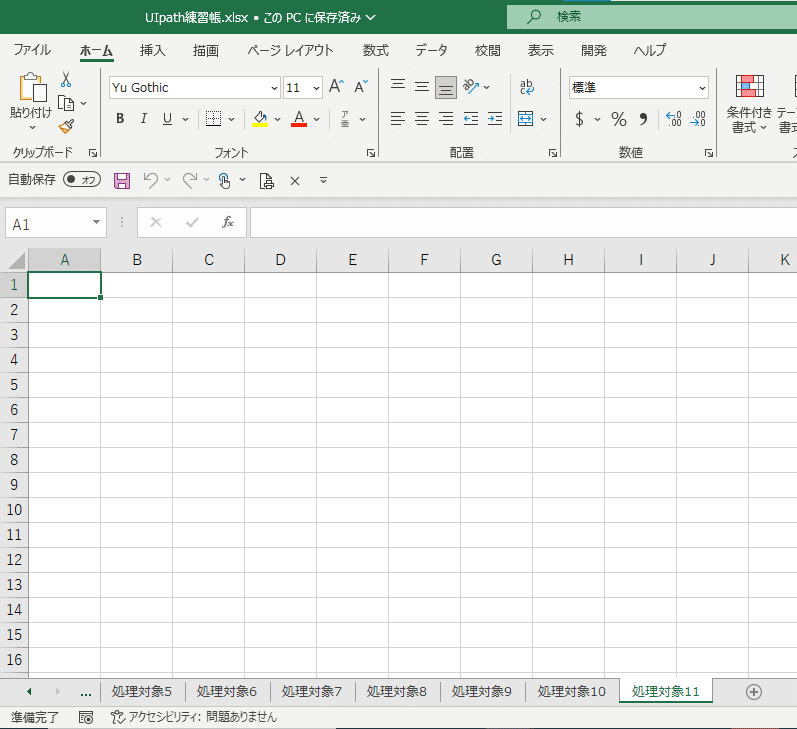Increase decimal places
The height and width of the screenshot is (729, 797).
[673, 119]
